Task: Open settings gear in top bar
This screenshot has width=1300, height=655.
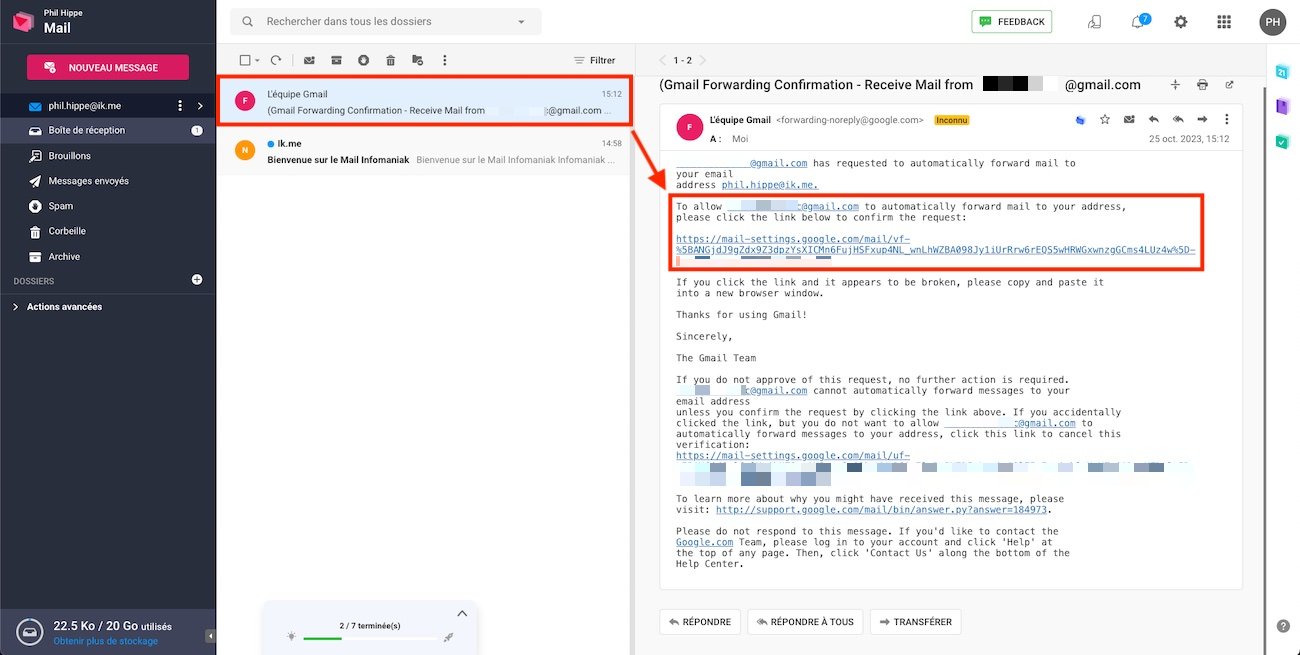Action: 1181,22
